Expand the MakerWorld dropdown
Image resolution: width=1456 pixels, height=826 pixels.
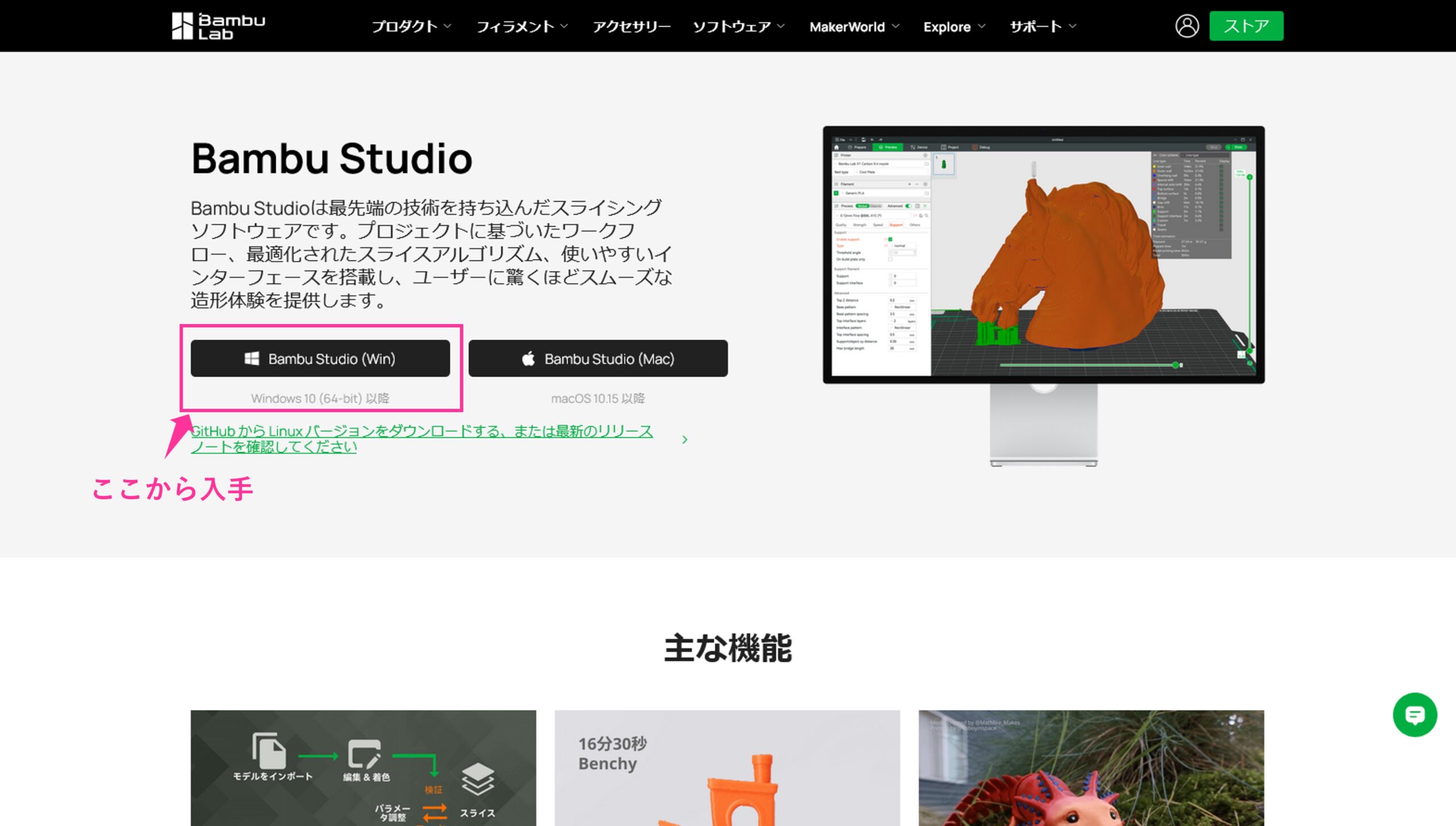click(854, 27)
